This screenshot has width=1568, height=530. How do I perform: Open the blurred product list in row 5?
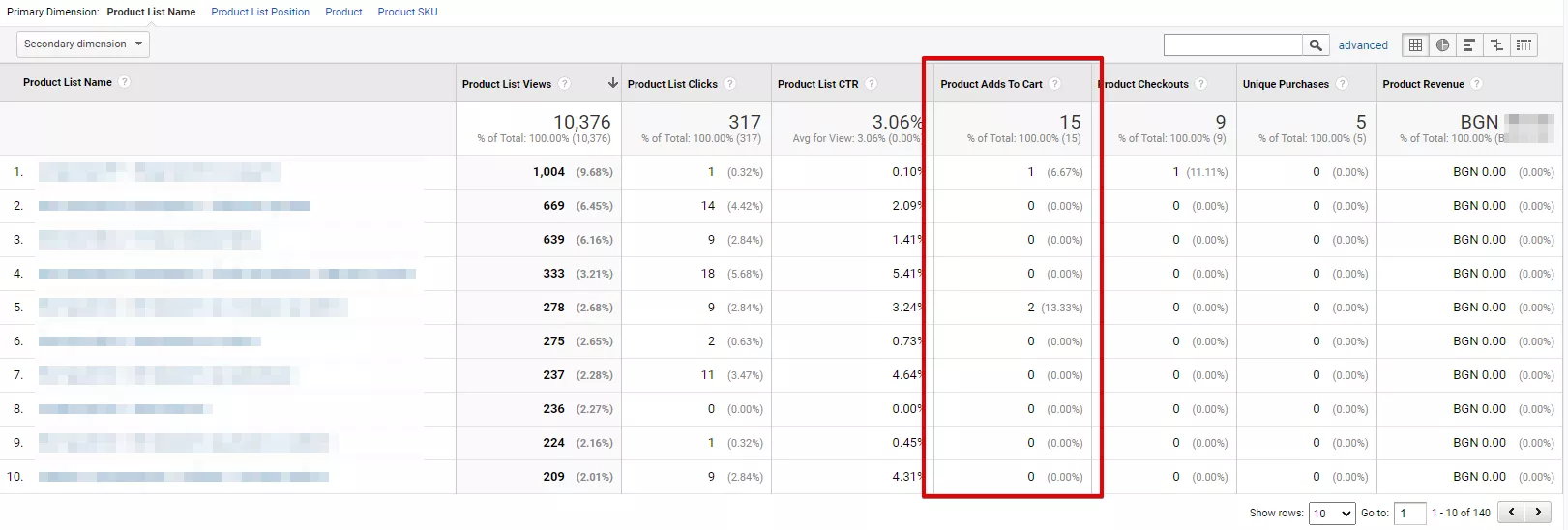pyautogui.click(x=193, y=308)
